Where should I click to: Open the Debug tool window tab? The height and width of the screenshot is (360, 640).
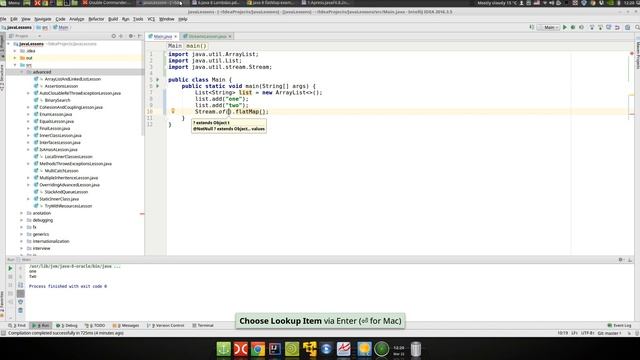[67, 325]
